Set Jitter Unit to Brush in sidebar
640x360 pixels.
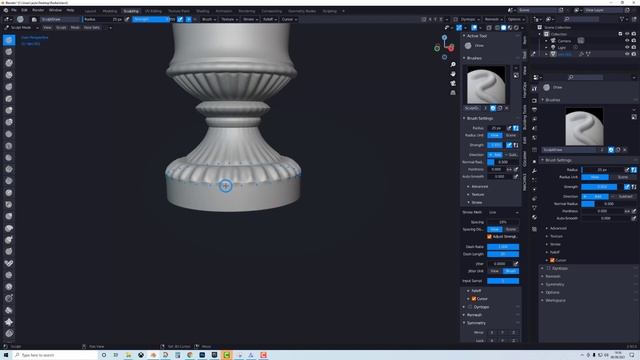(511, 271)
